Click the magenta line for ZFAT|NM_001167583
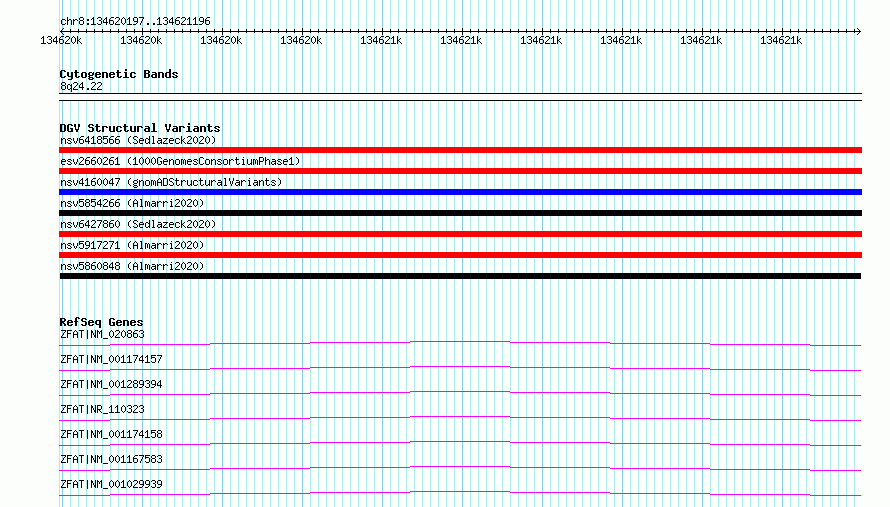890x507 pixels. [460, 468]
